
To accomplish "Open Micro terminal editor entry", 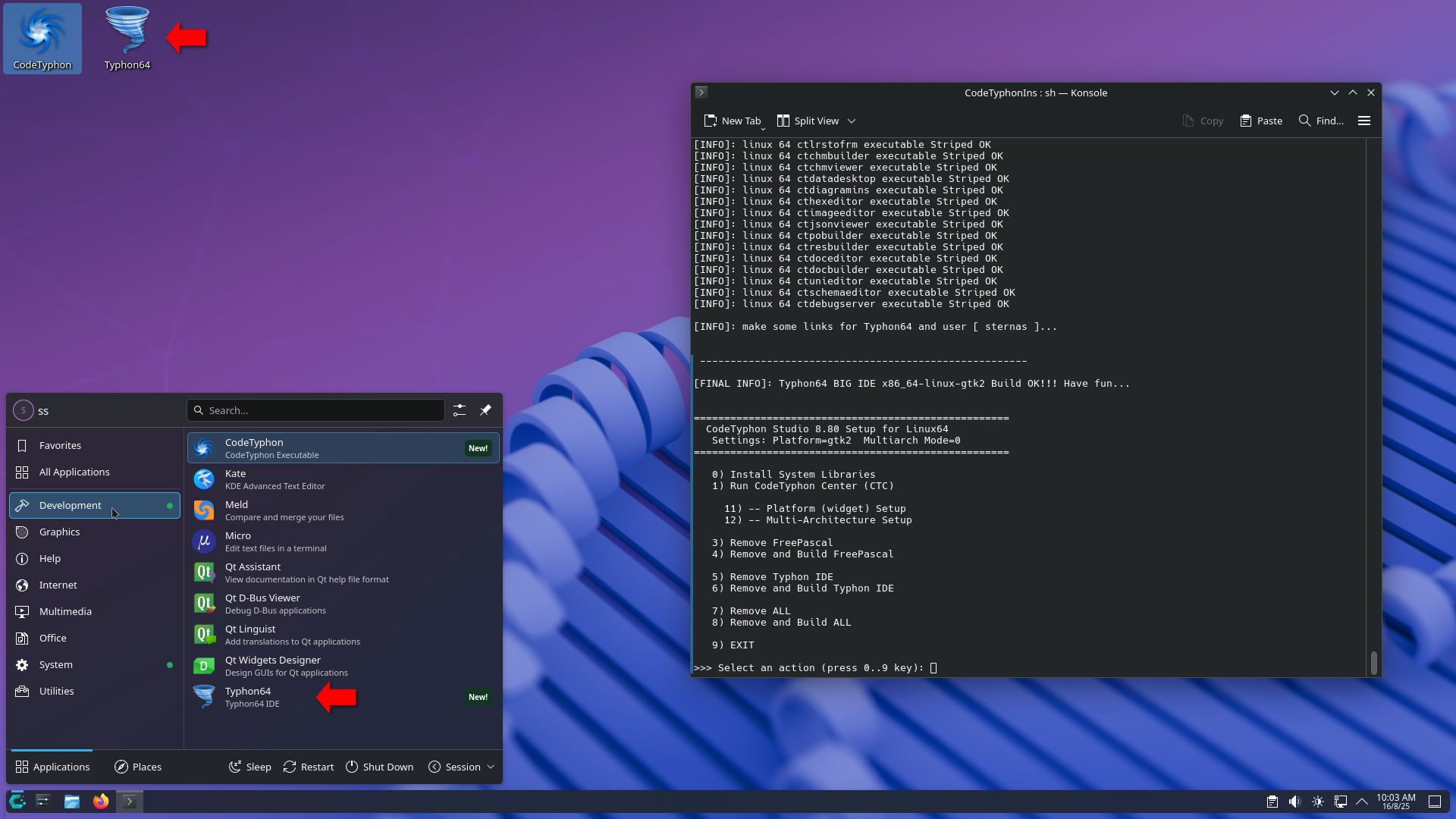I will coord(343,541).
